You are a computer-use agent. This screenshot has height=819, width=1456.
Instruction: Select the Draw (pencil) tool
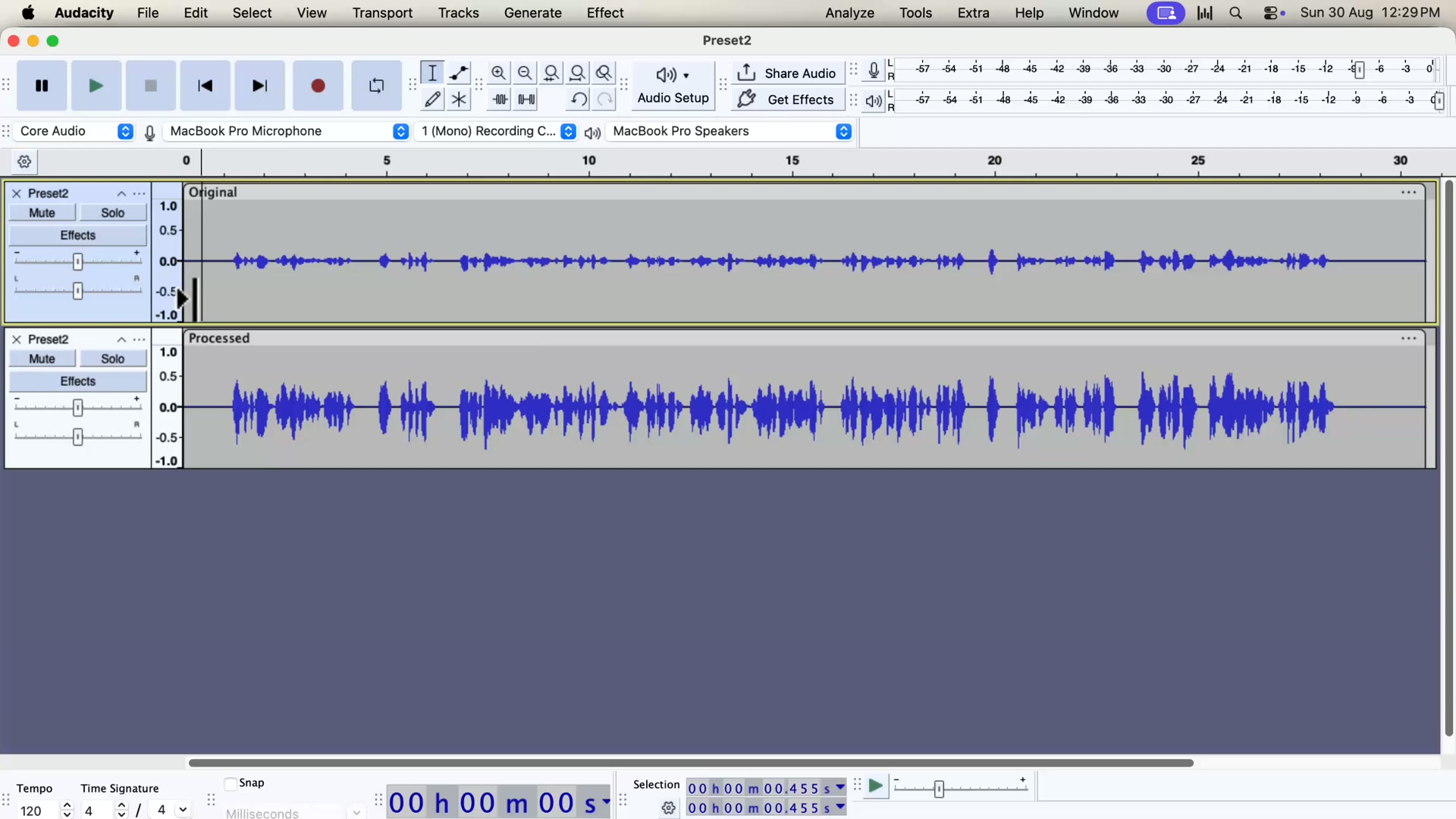(432, 99)
